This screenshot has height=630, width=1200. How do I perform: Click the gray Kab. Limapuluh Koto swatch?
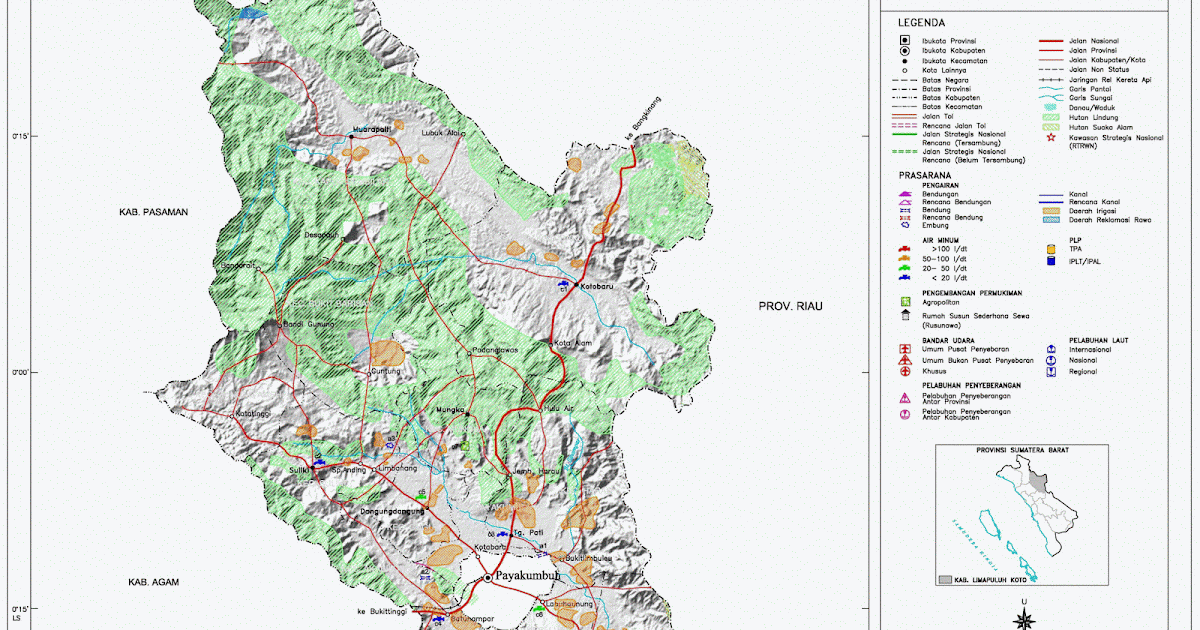click(946, 579)
